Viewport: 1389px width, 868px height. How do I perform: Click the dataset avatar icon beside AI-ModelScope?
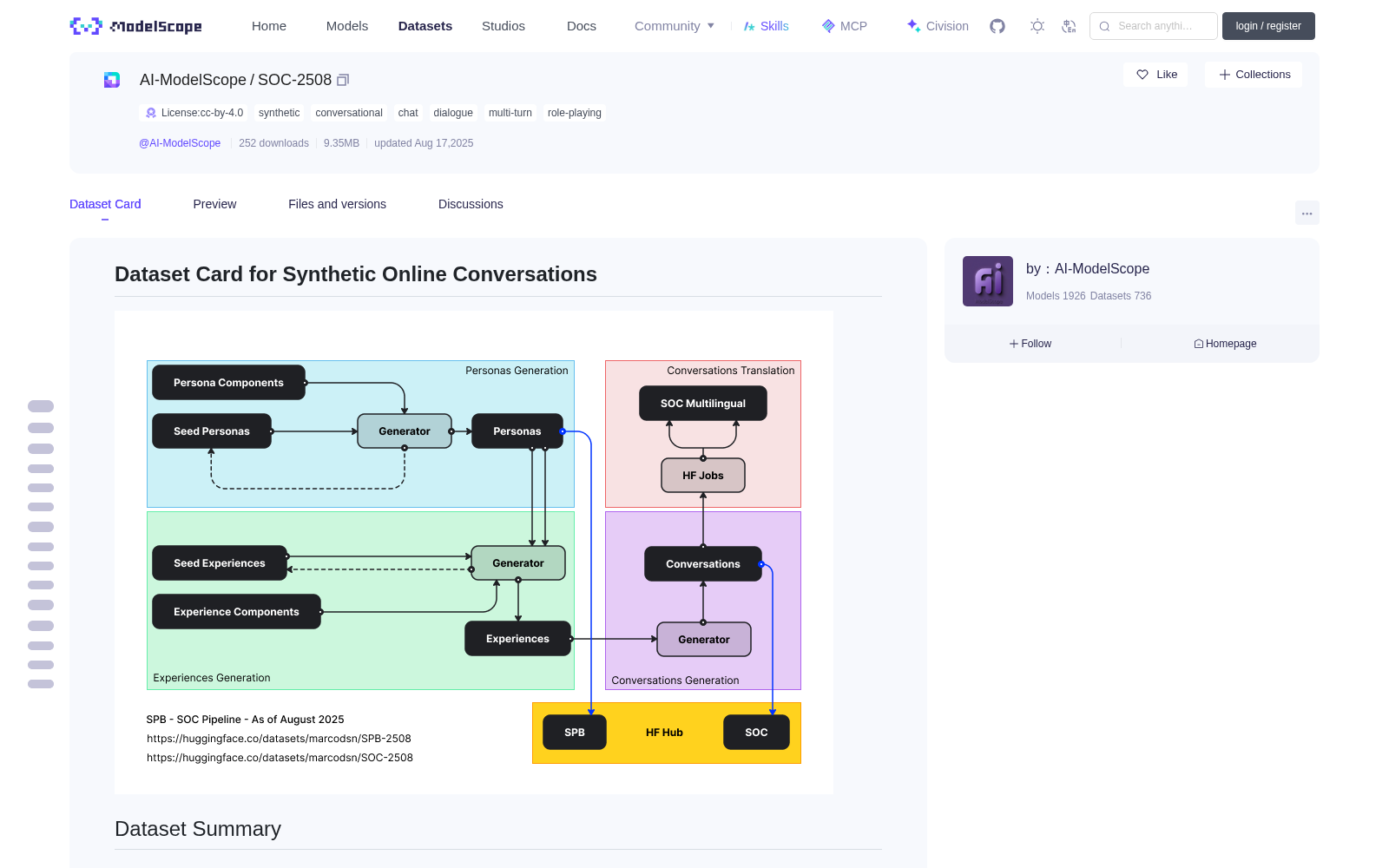click(112, 80)
